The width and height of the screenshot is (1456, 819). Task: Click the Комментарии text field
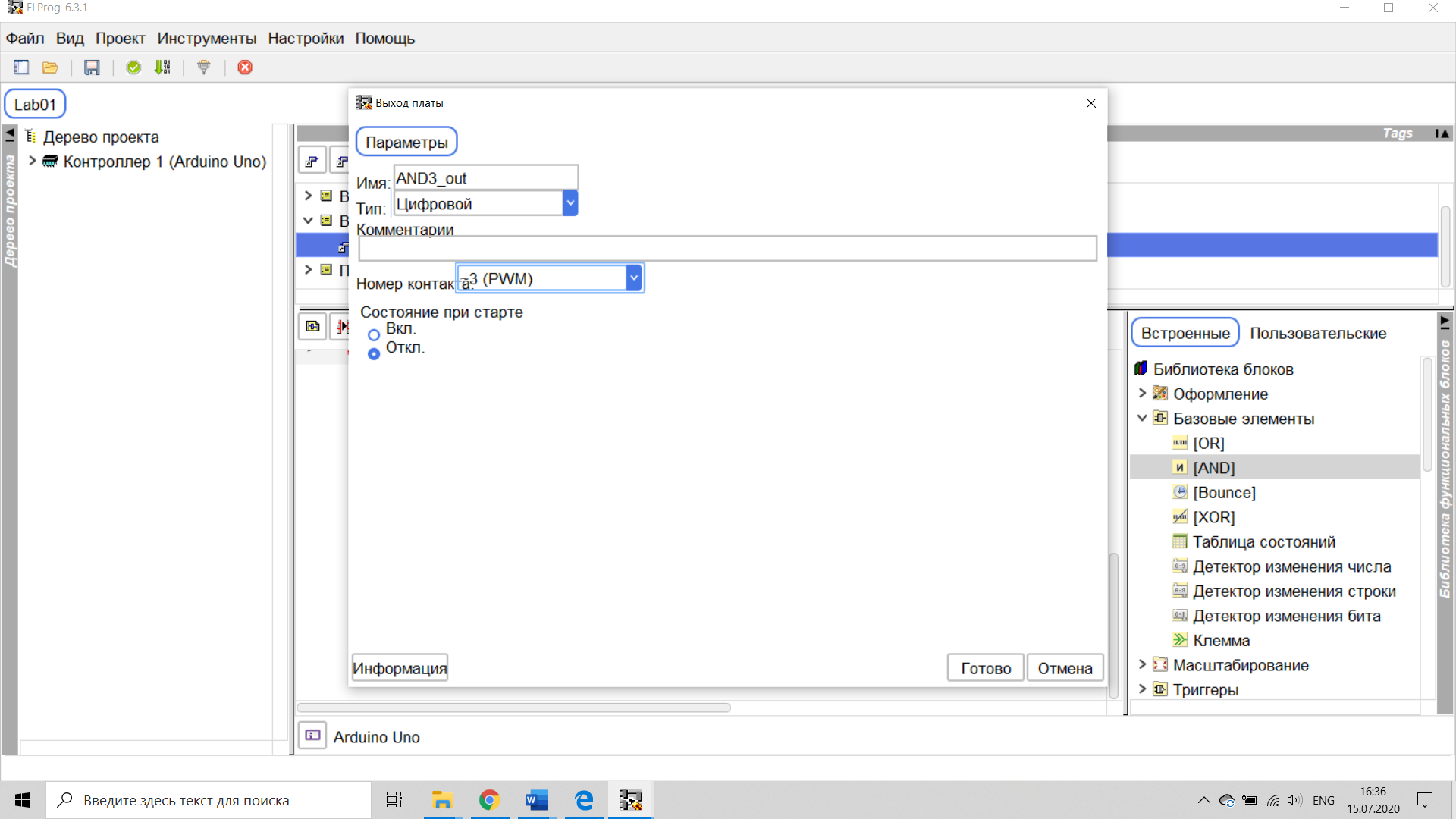[726, 249]
